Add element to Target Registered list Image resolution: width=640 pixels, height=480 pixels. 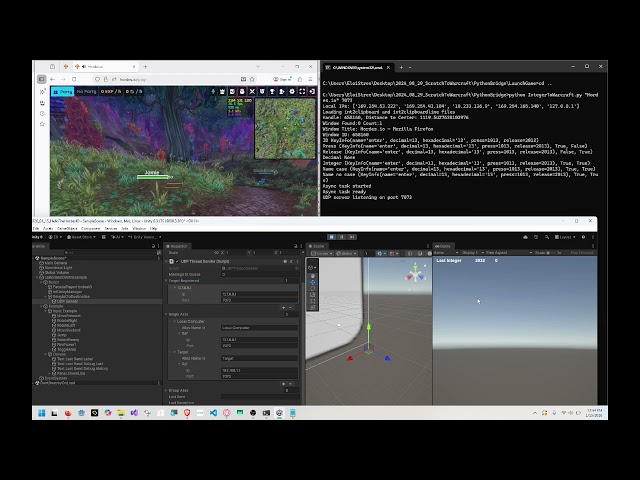click(283, 307)
